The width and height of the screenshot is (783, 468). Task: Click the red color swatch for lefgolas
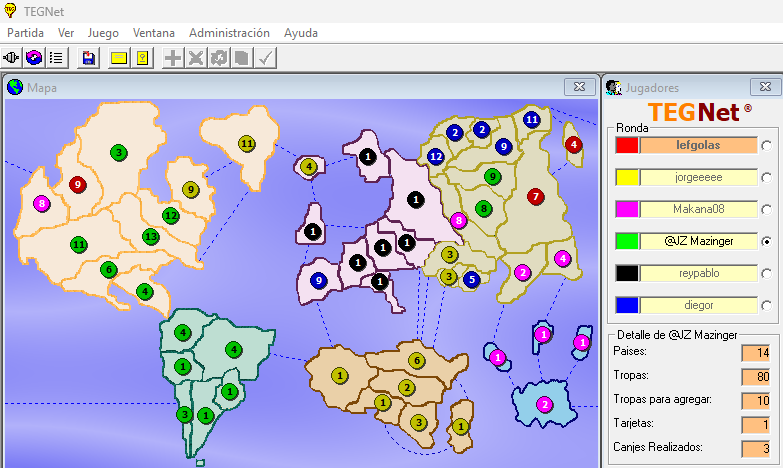click(627, 145)
